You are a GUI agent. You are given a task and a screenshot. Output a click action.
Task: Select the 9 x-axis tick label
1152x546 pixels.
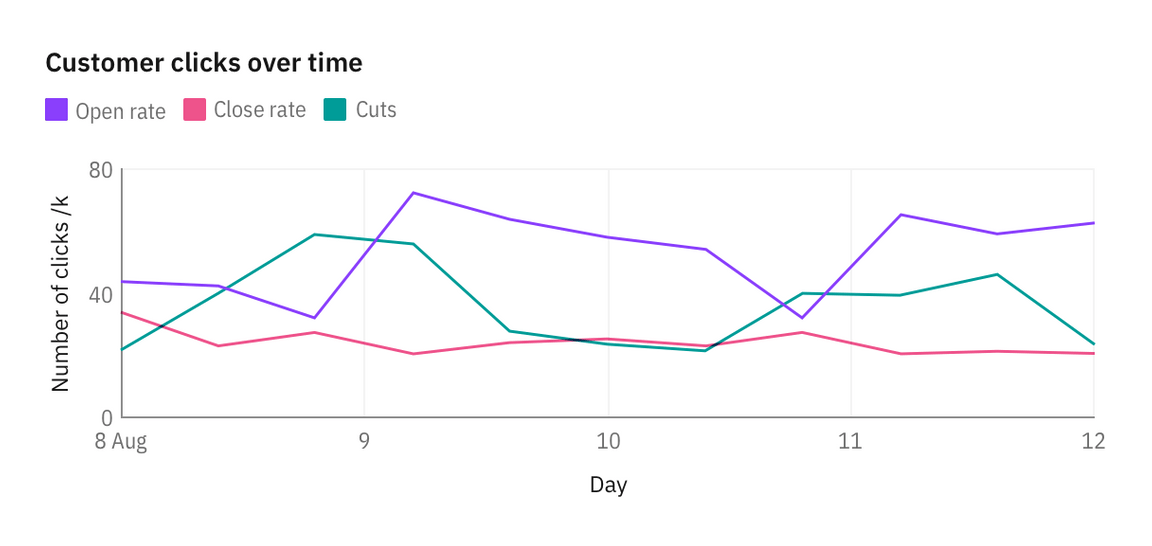click(364, 443)
